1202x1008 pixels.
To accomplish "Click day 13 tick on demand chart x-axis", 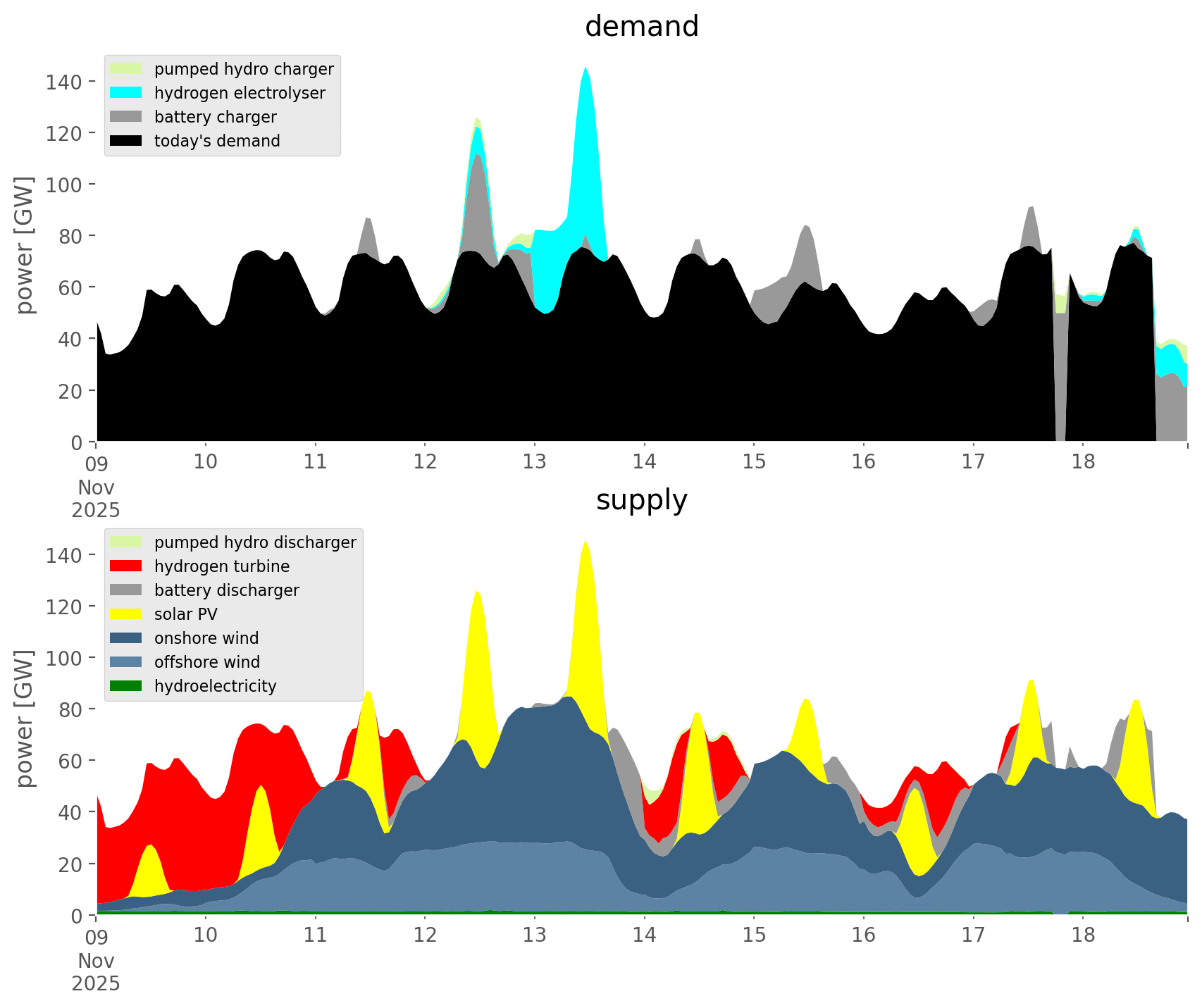I will [534, 462].
